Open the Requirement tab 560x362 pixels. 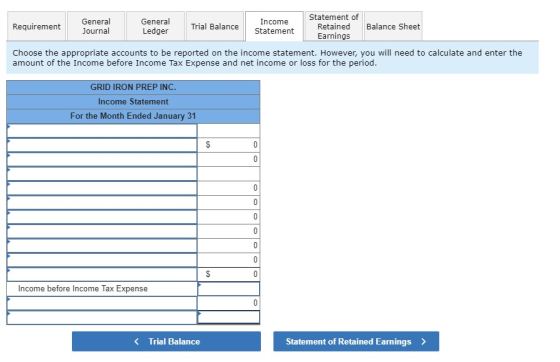point(36,26)
